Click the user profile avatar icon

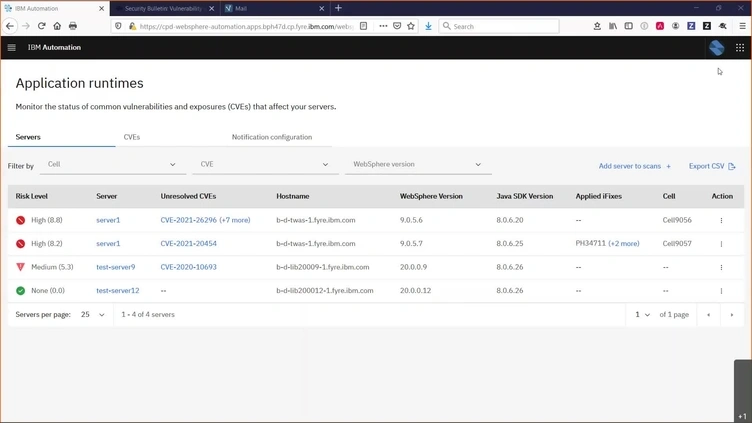click(716, 47)
